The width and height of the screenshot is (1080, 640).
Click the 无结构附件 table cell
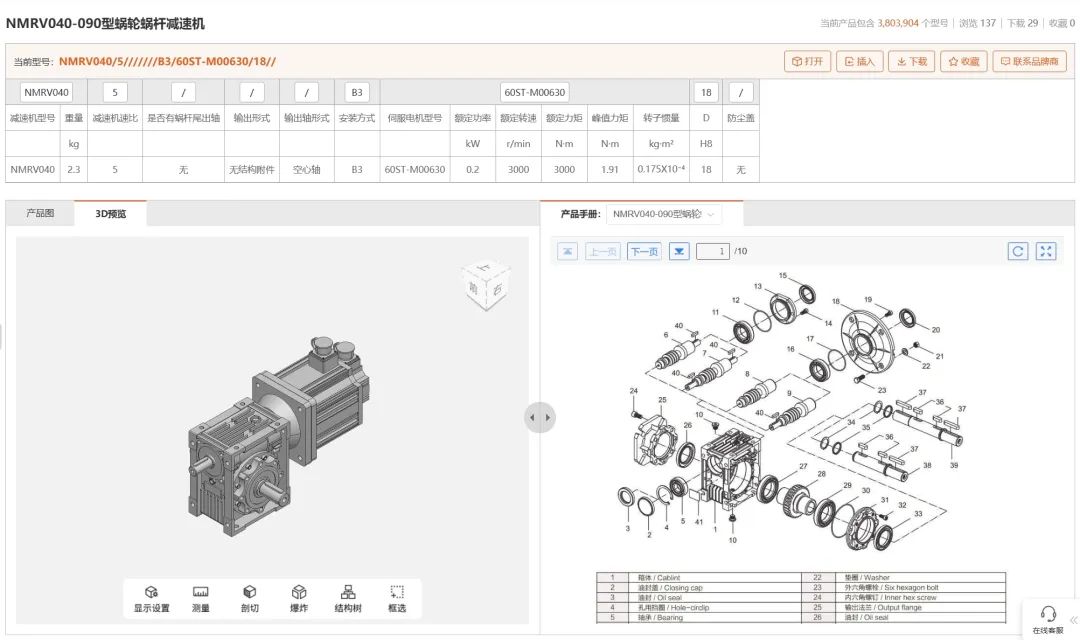251,169
